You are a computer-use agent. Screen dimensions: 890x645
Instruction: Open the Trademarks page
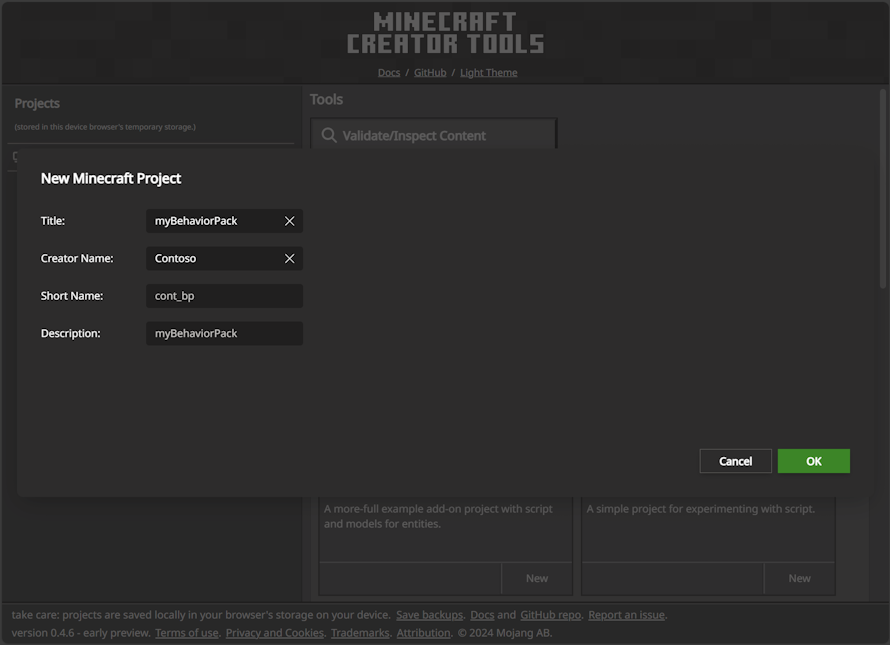pyautogui.click(x=359, y=632)
